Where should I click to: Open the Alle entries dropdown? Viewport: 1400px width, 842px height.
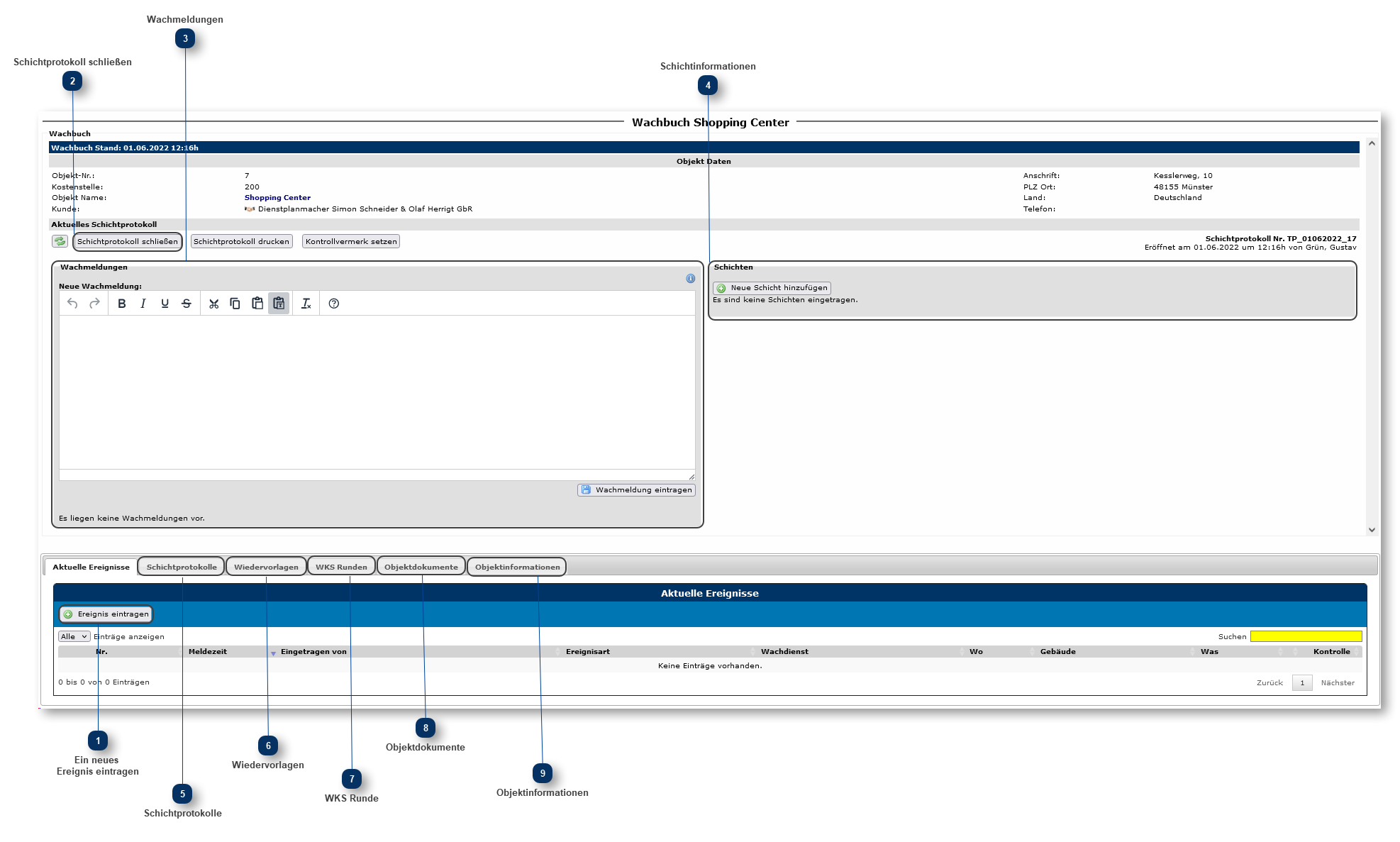[x=74, y=637]
